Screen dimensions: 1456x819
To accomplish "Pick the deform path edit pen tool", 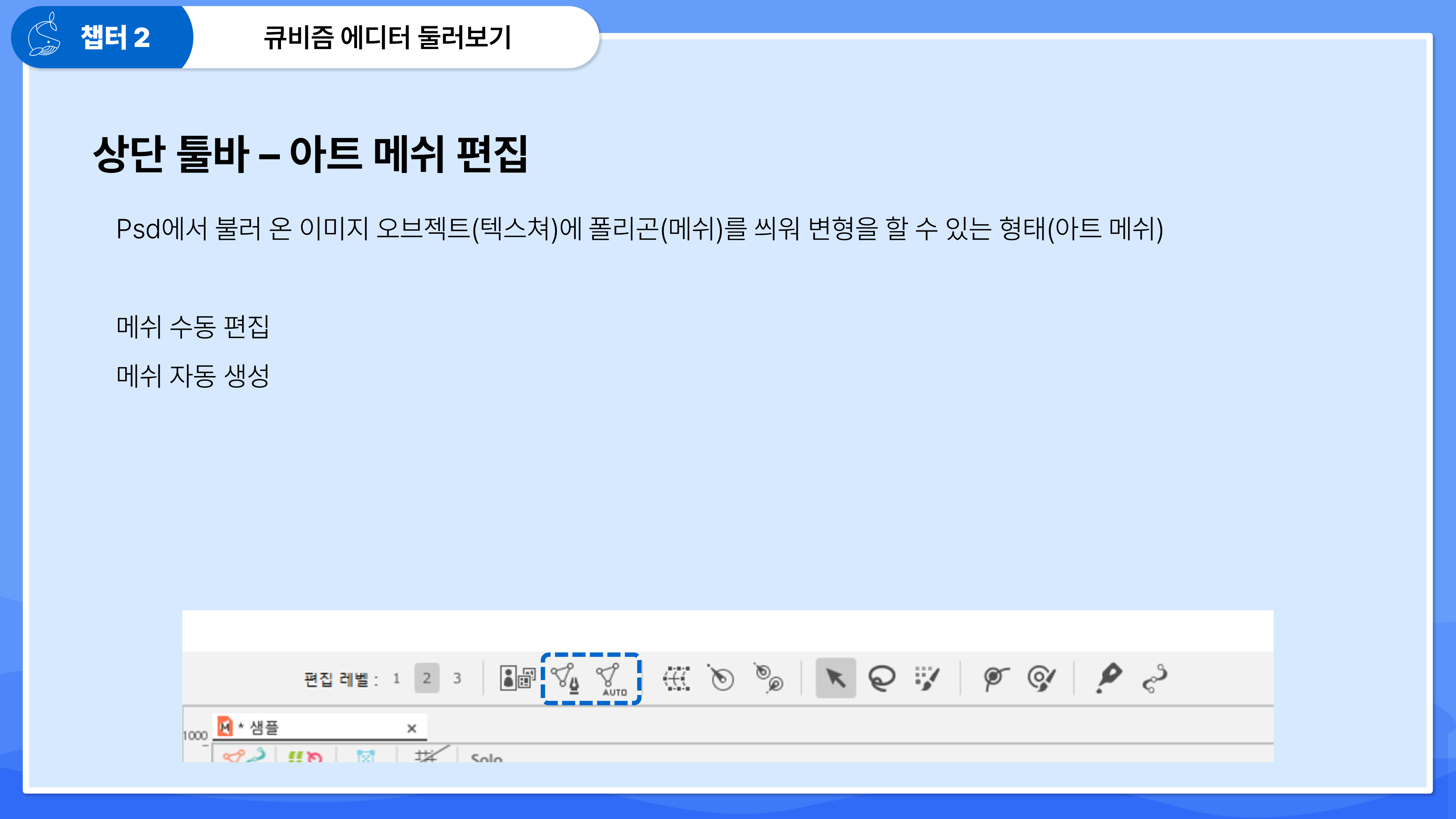I will [x=1108, y=678].
